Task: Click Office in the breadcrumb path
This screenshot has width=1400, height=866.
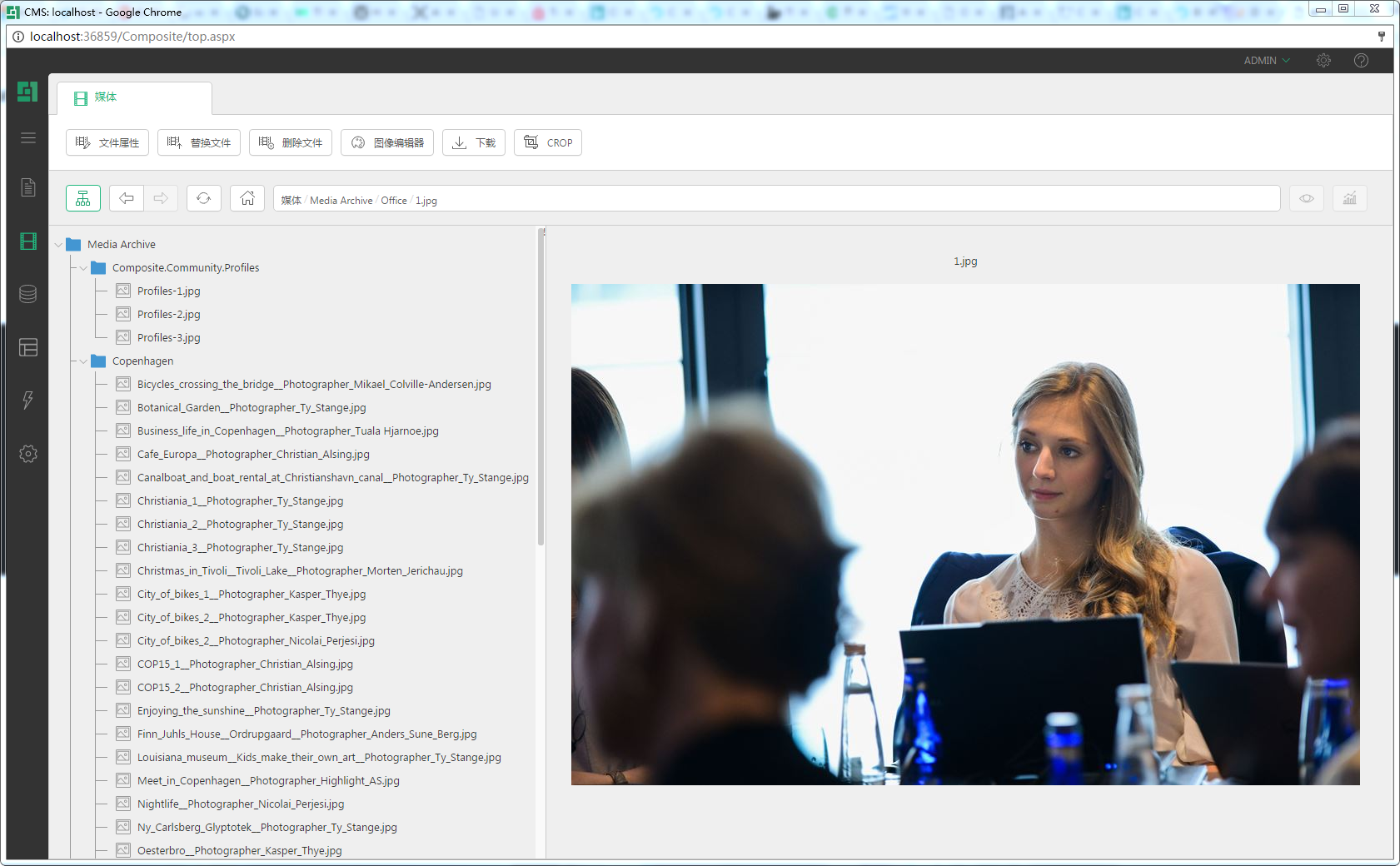Action: [394, 201]
